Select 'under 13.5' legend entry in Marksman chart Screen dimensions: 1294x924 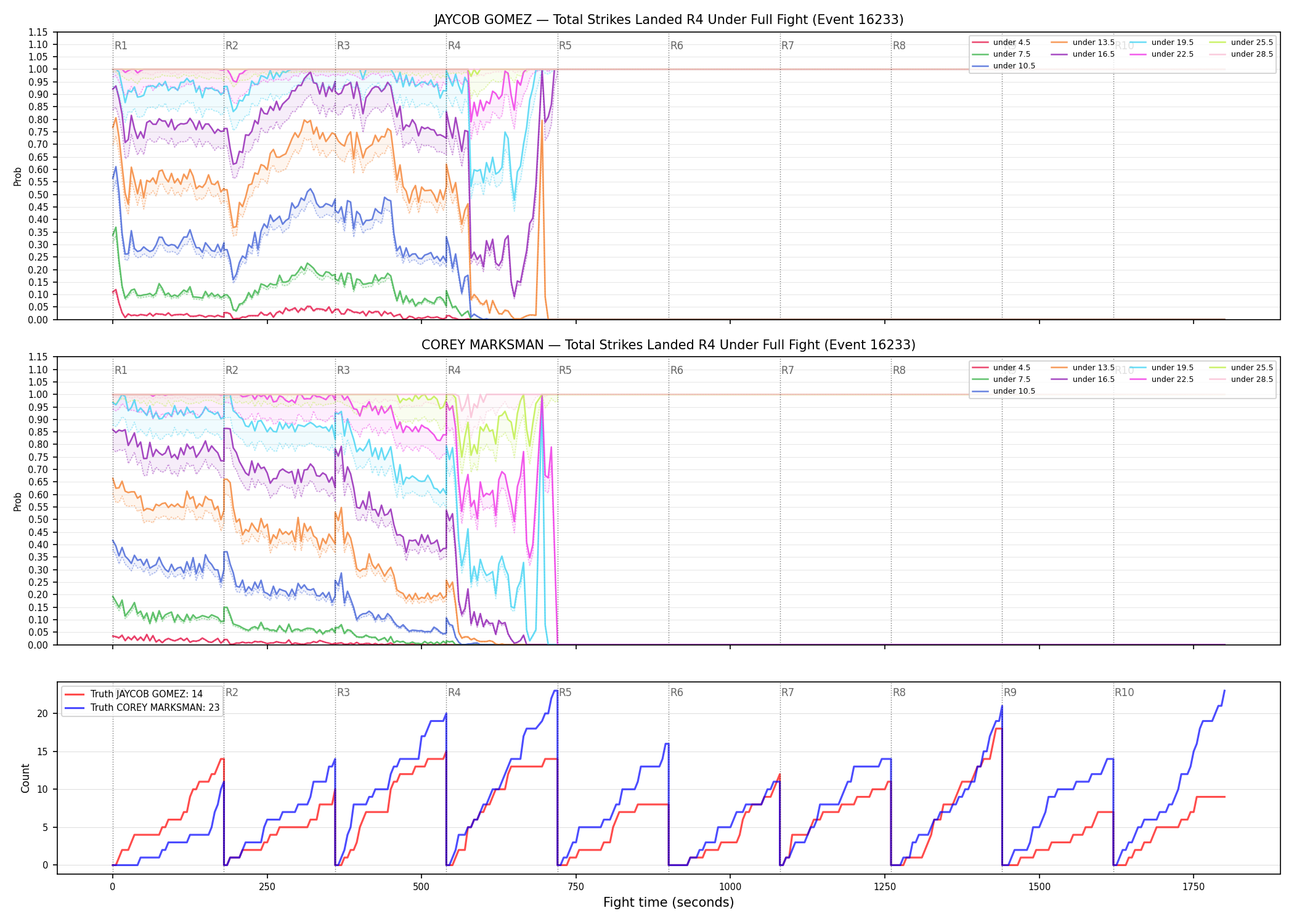(1083, 368)
